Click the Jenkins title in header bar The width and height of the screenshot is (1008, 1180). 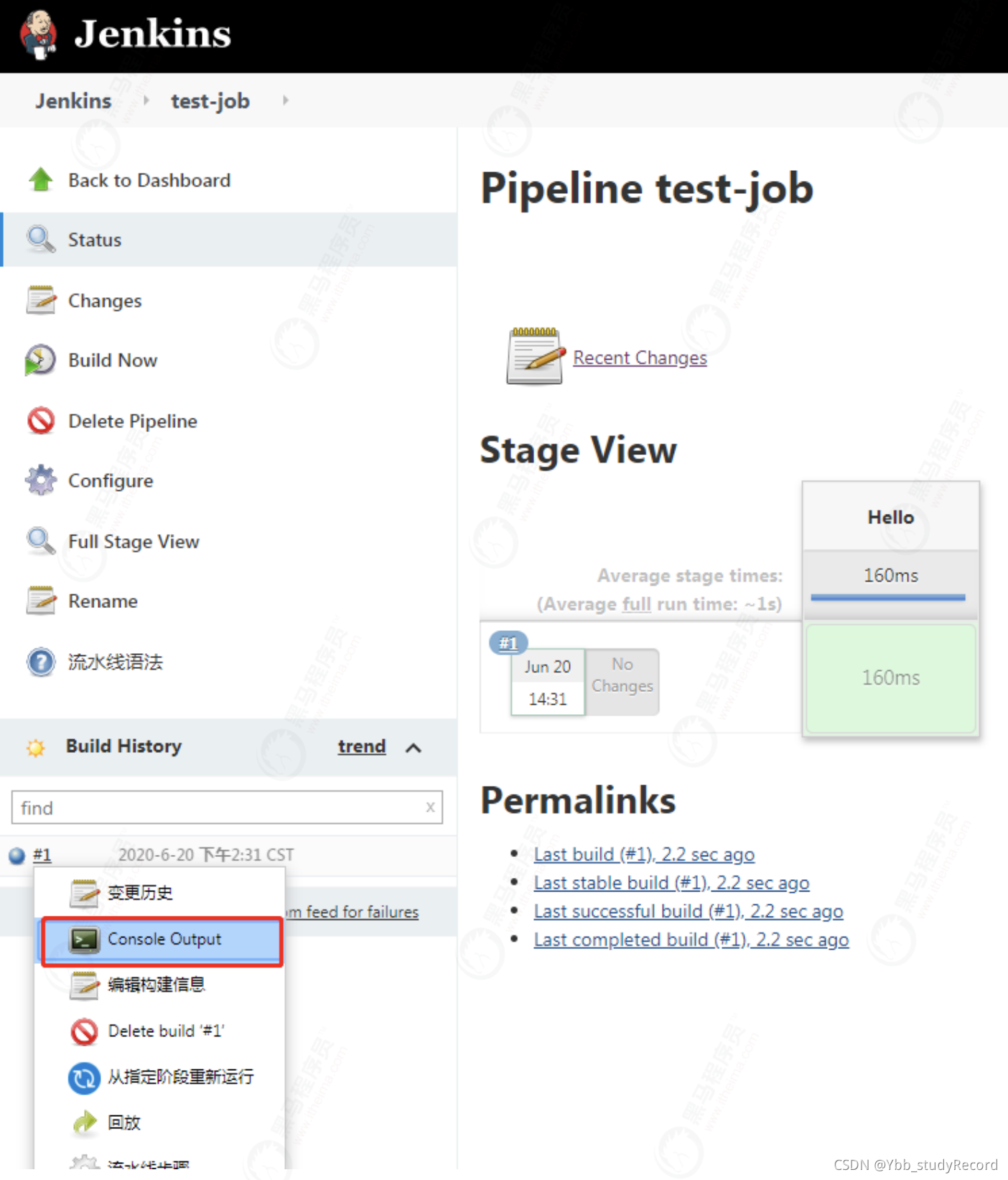coord(153,34)
